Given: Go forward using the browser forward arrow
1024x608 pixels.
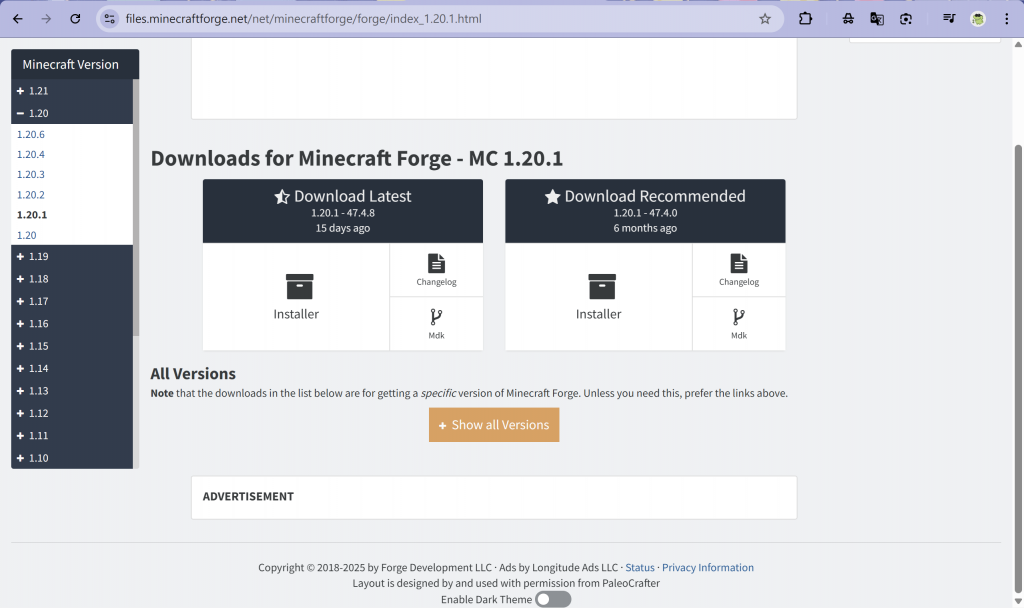Looking at the screenshot, I should pos(46,19).
